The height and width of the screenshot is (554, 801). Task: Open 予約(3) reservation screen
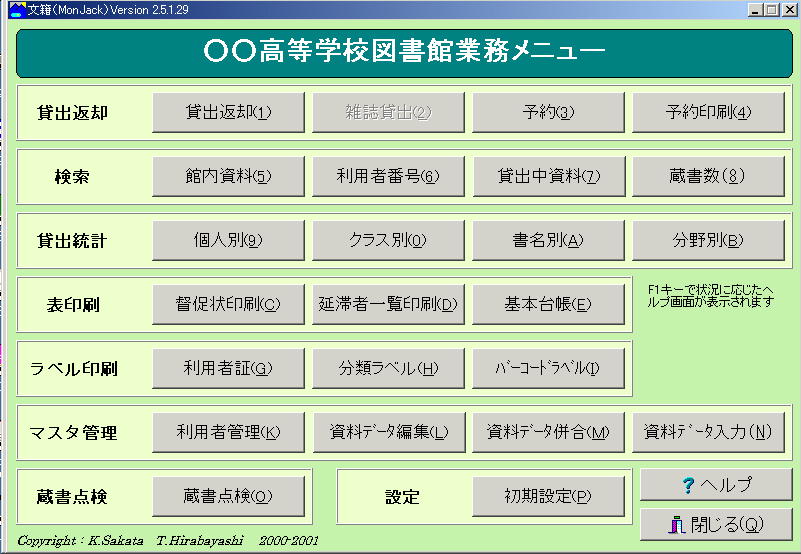[548, 112]
